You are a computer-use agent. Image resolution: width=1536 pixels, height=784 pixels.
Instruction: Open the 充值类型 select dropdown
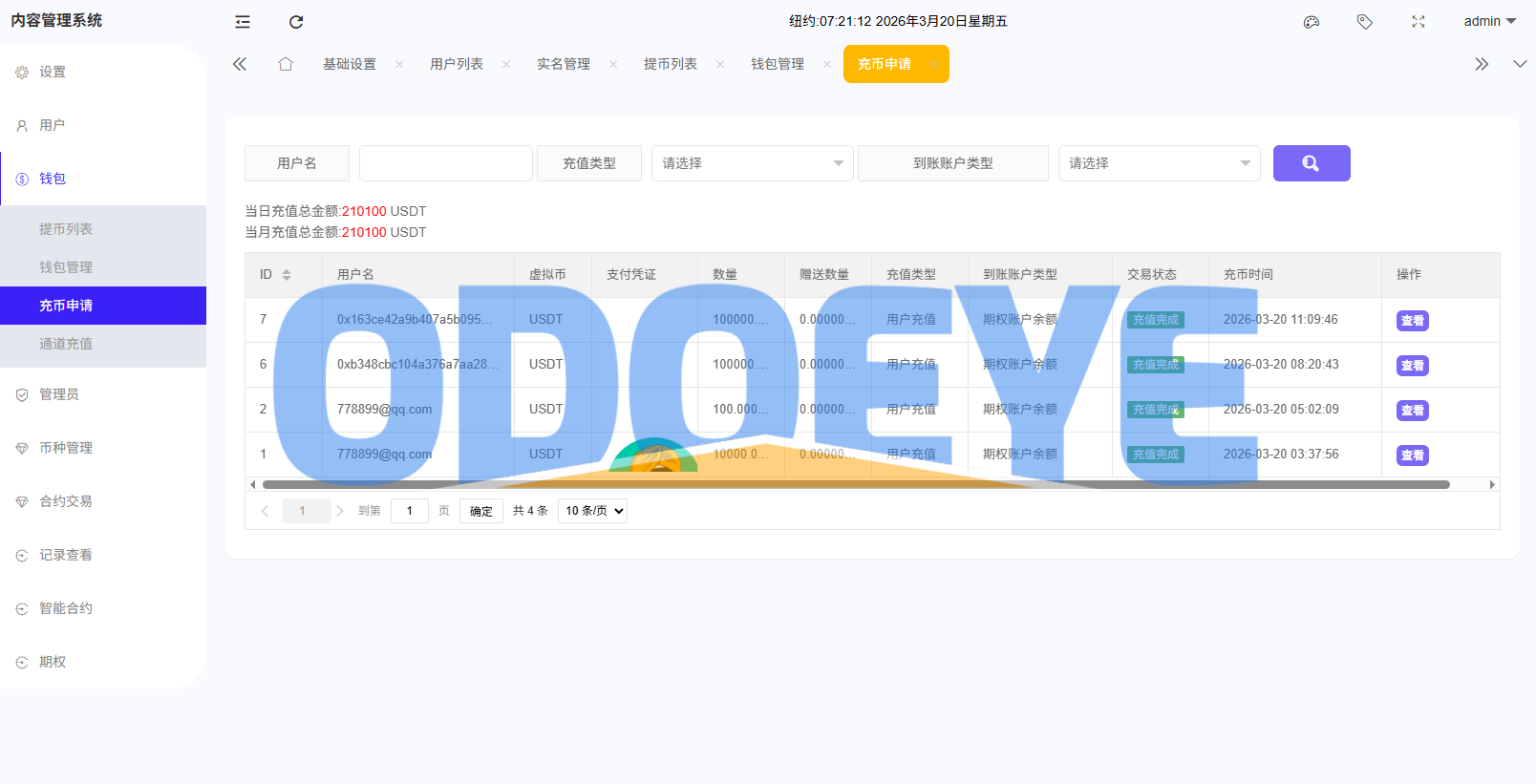pyautogui.click(x=752, y=163)
